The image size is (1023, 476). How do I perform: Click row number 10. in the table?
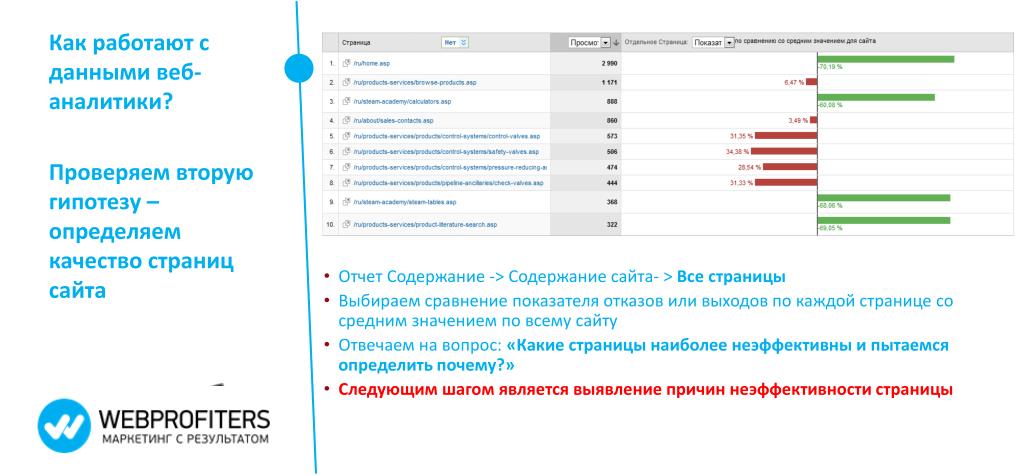(x=331, y=224)
